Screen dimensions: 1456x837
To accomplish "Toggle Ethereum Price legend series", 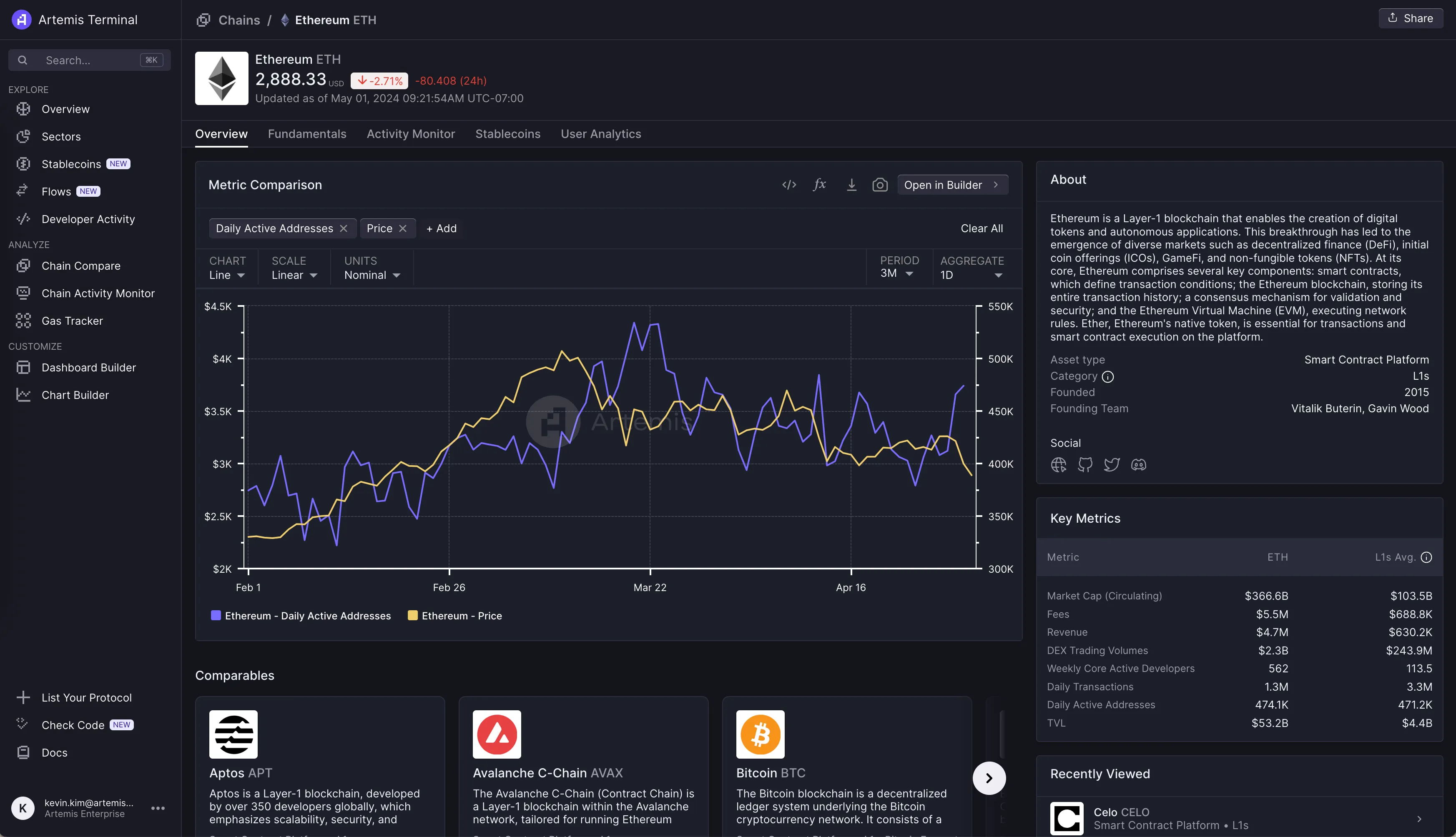I will click(x=454, y=616).
